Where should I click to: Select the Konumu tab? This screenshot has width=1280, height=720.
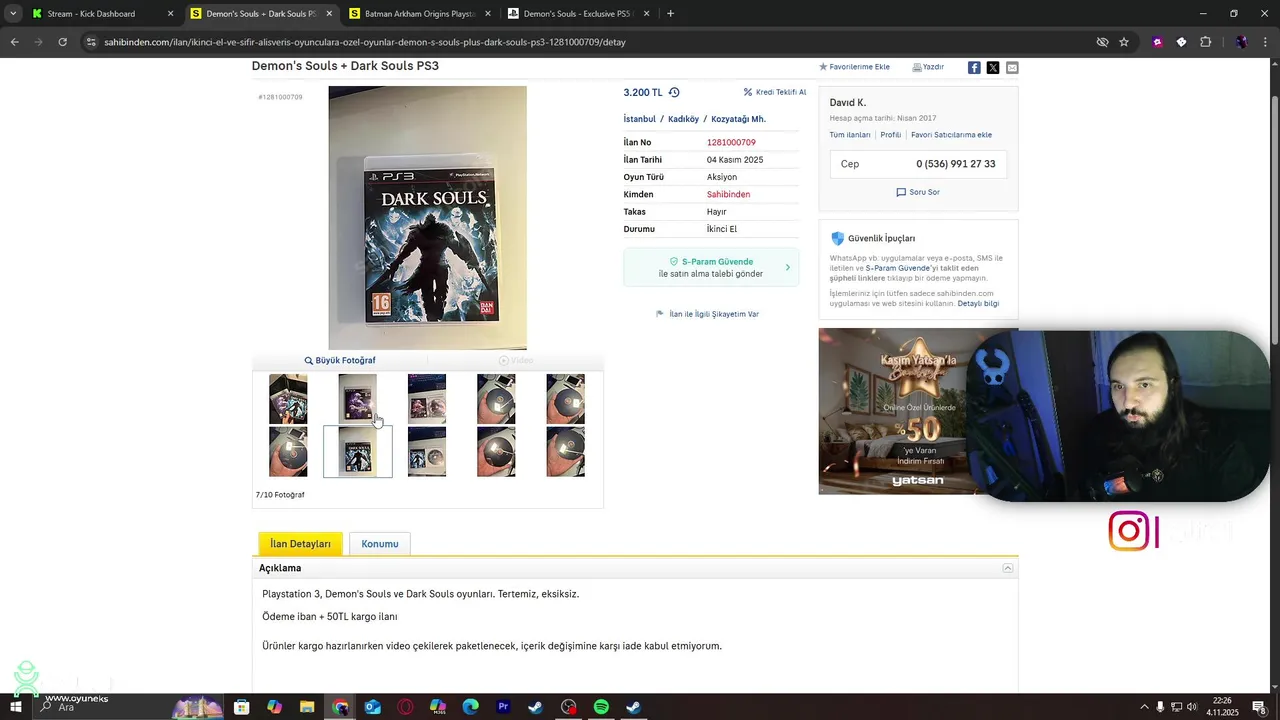pyautogui.click(x=380, y=543)
